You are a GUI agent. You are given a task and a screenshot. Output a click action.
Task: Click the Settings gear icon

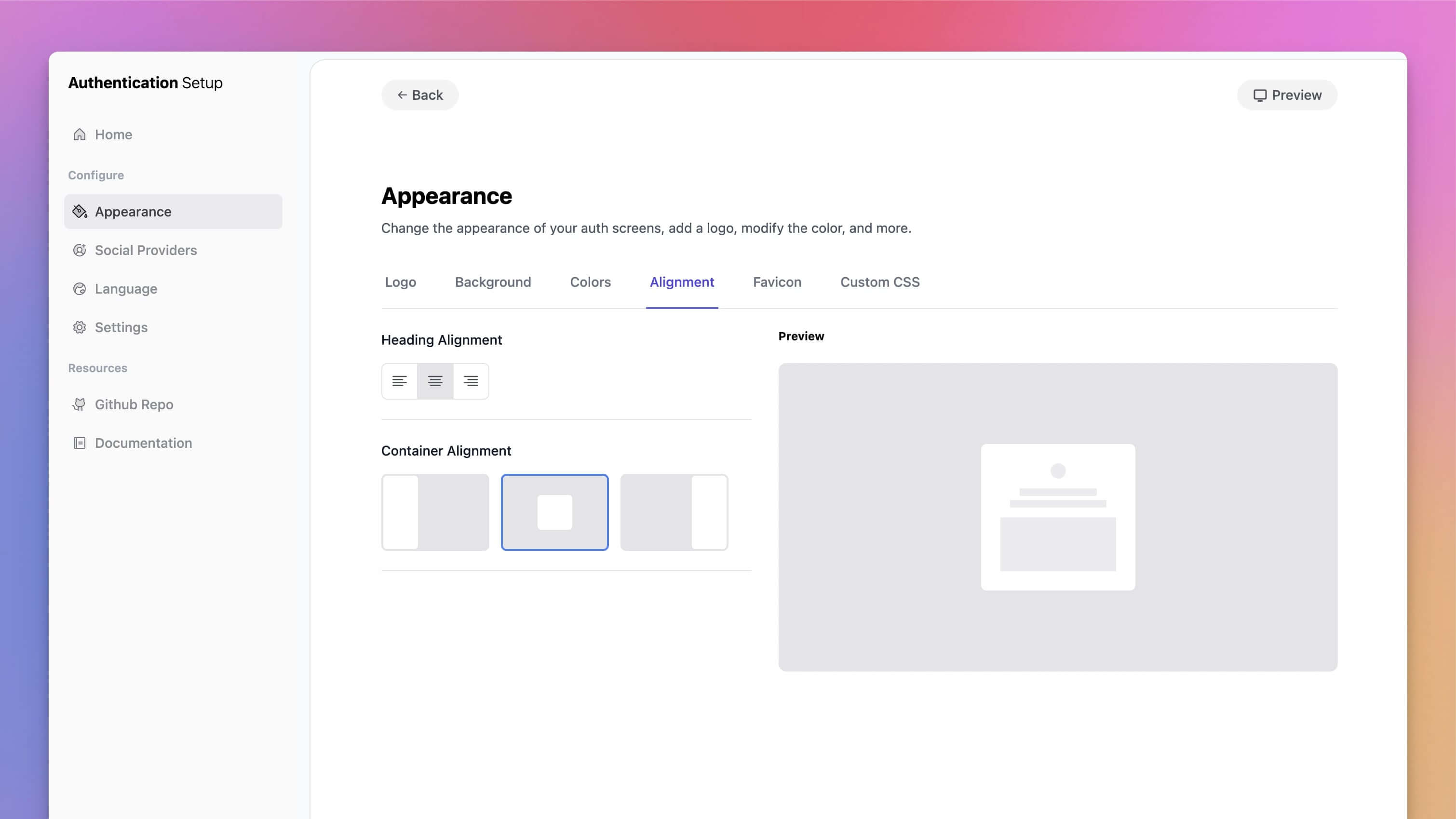80,327
